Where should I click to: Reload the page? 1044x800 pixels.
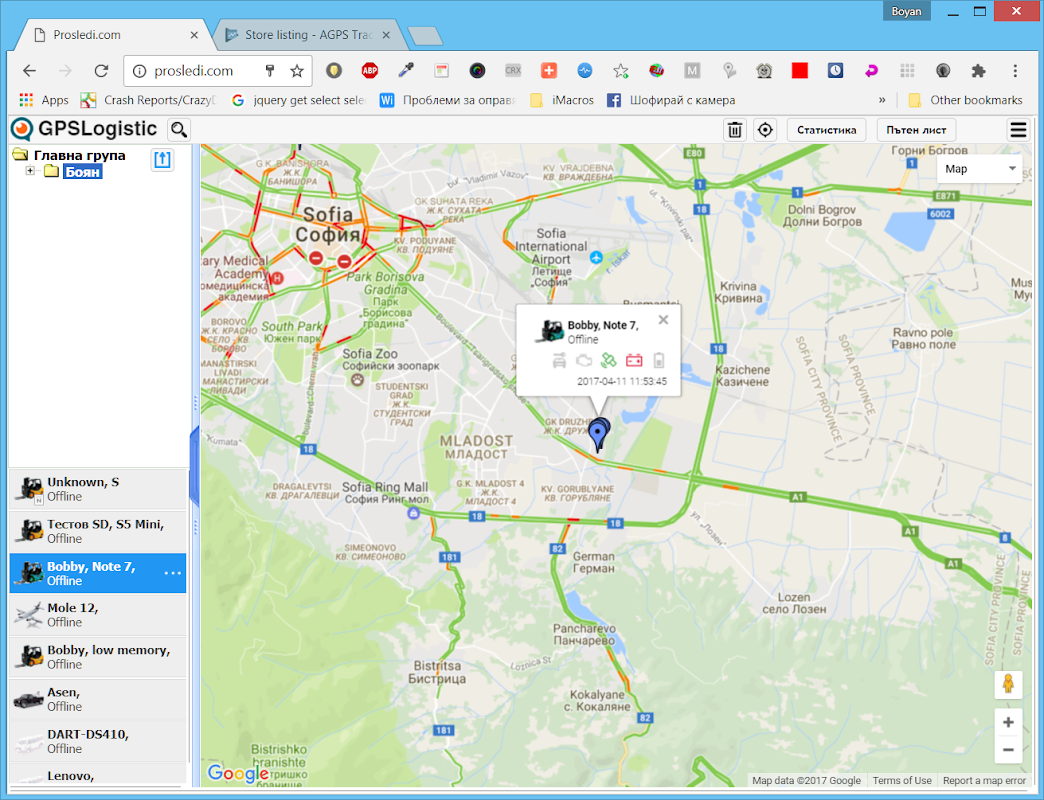pos(101,71)
